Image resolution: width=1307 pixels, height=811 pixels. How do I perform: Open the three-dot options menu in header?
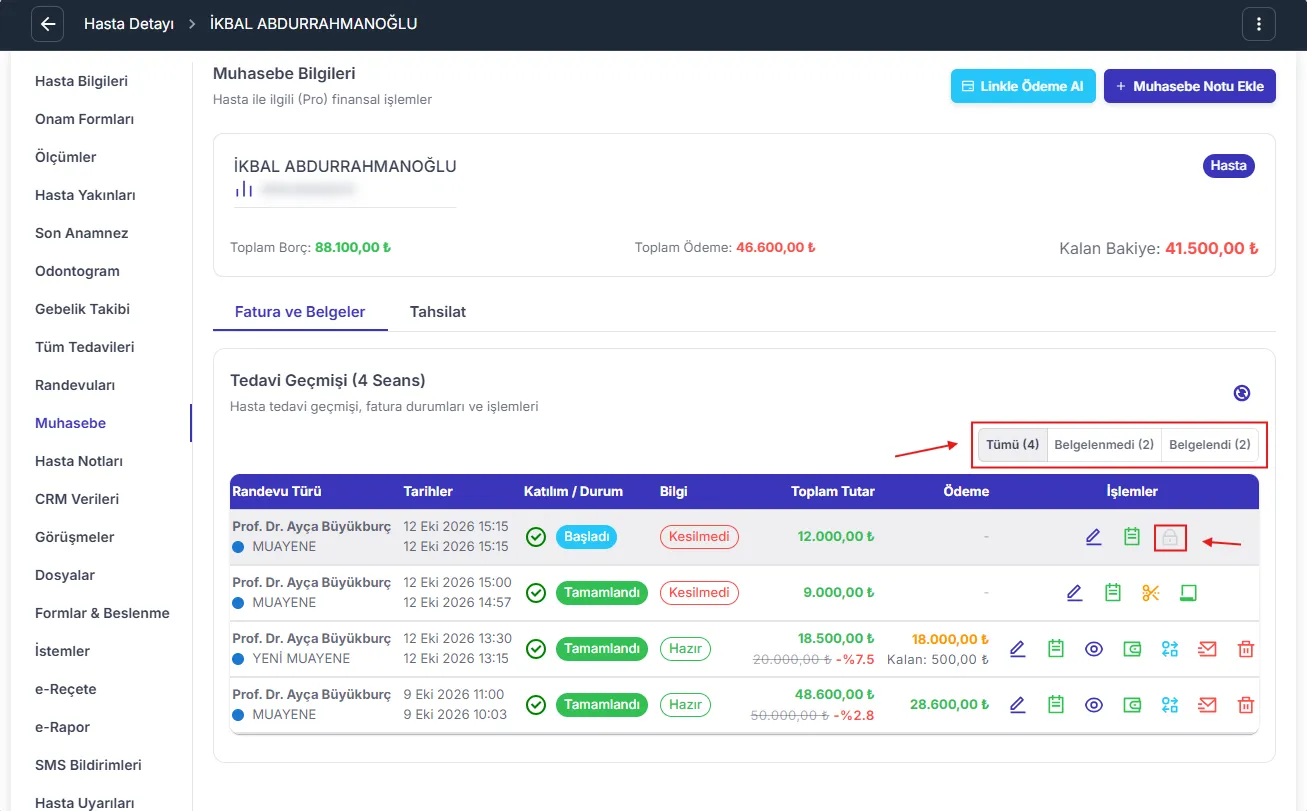(1259, 24)
